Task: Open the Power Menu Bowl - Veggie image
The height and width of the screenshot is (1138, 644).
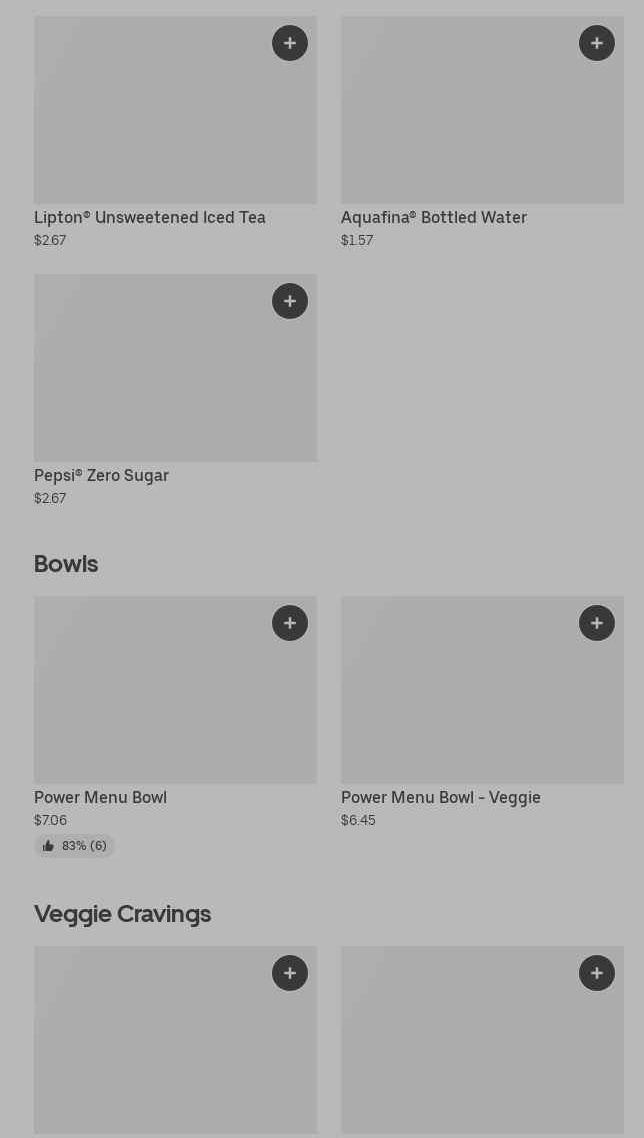Action: pos(460,700)
